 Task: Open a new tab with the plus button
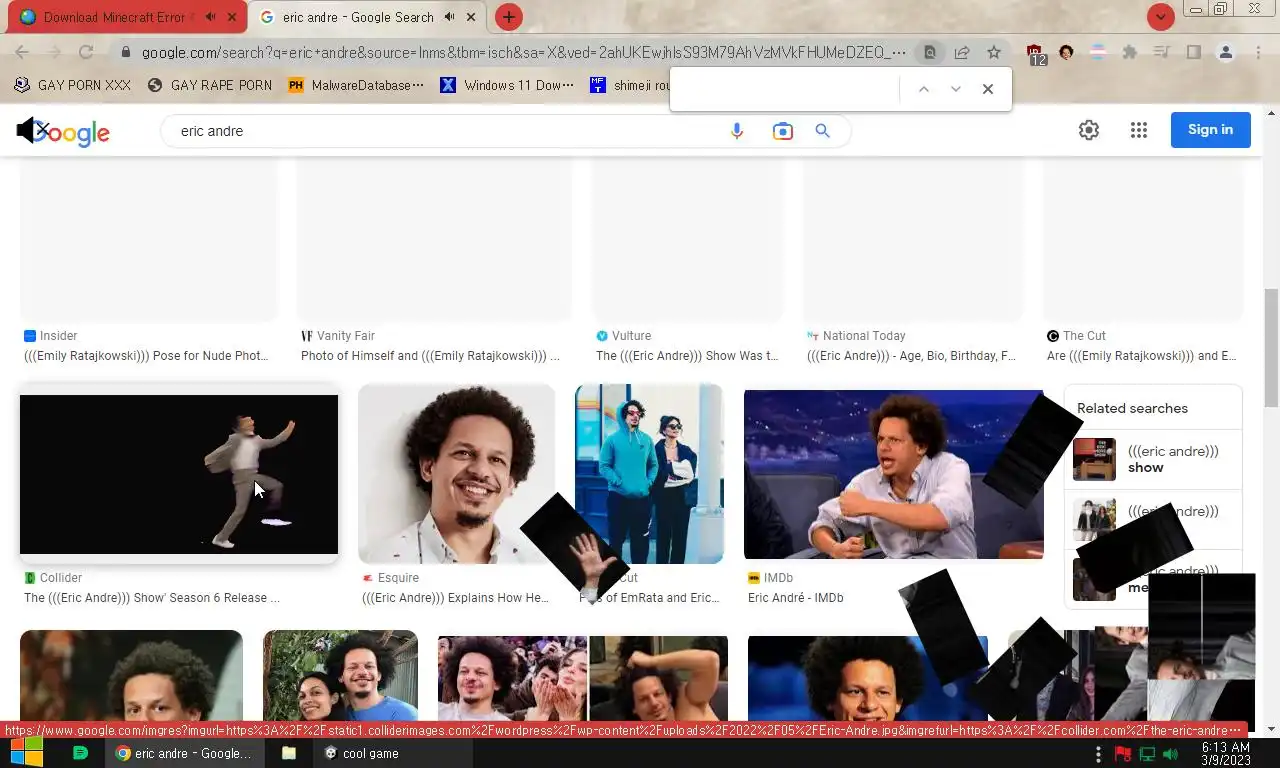click(509, 17)
